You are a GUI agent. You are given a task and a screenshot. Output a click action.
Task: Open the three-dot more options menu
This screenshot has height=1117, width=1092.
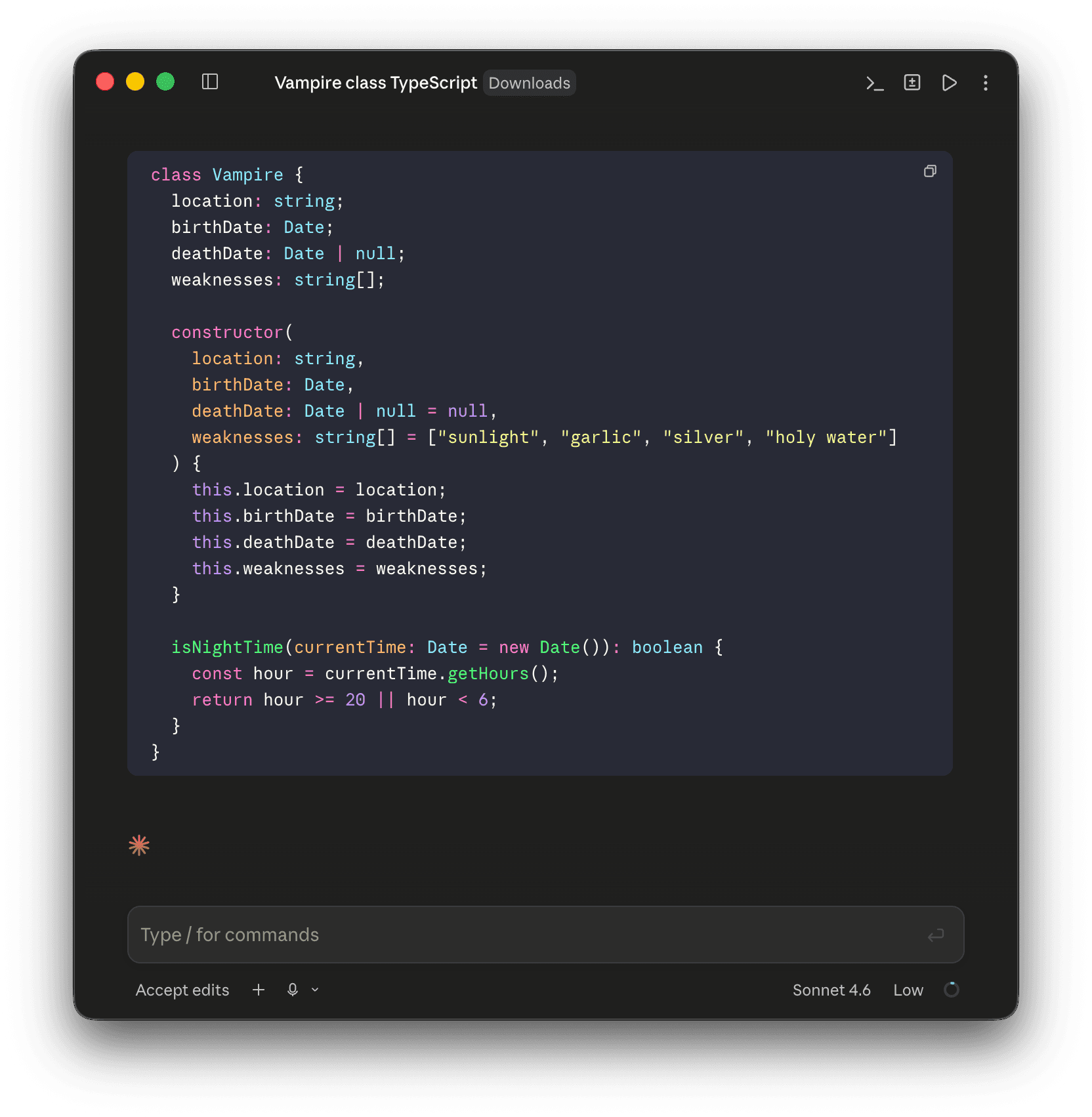click(x=986, y=83)
